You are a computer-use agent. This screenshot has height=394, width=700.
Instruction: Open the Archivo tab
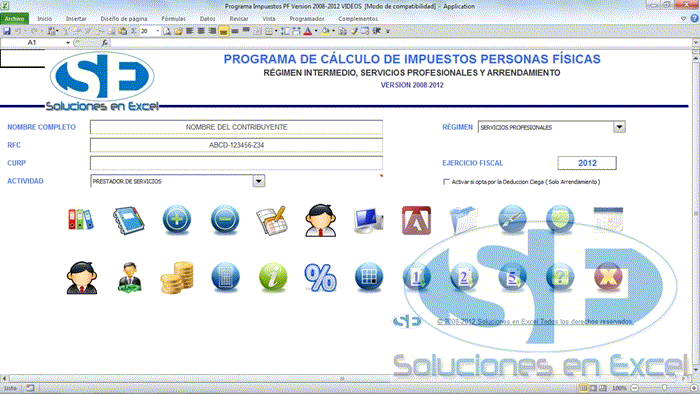coord(14,19)
